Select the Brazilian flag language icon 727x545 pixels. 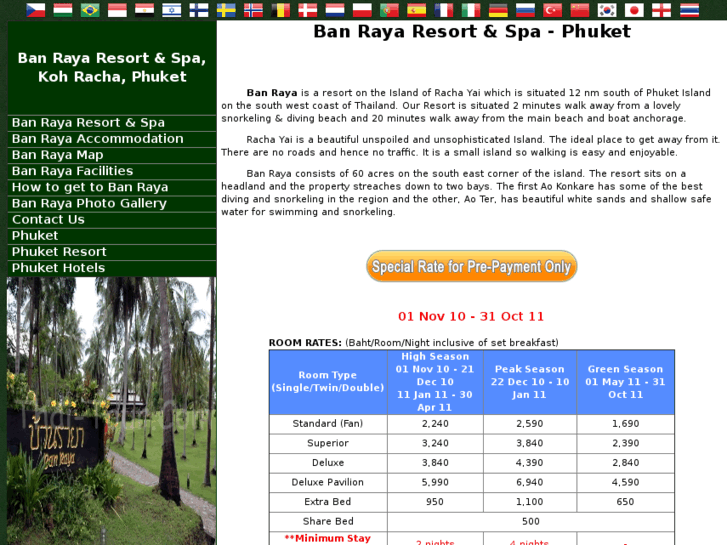[90, 10]
